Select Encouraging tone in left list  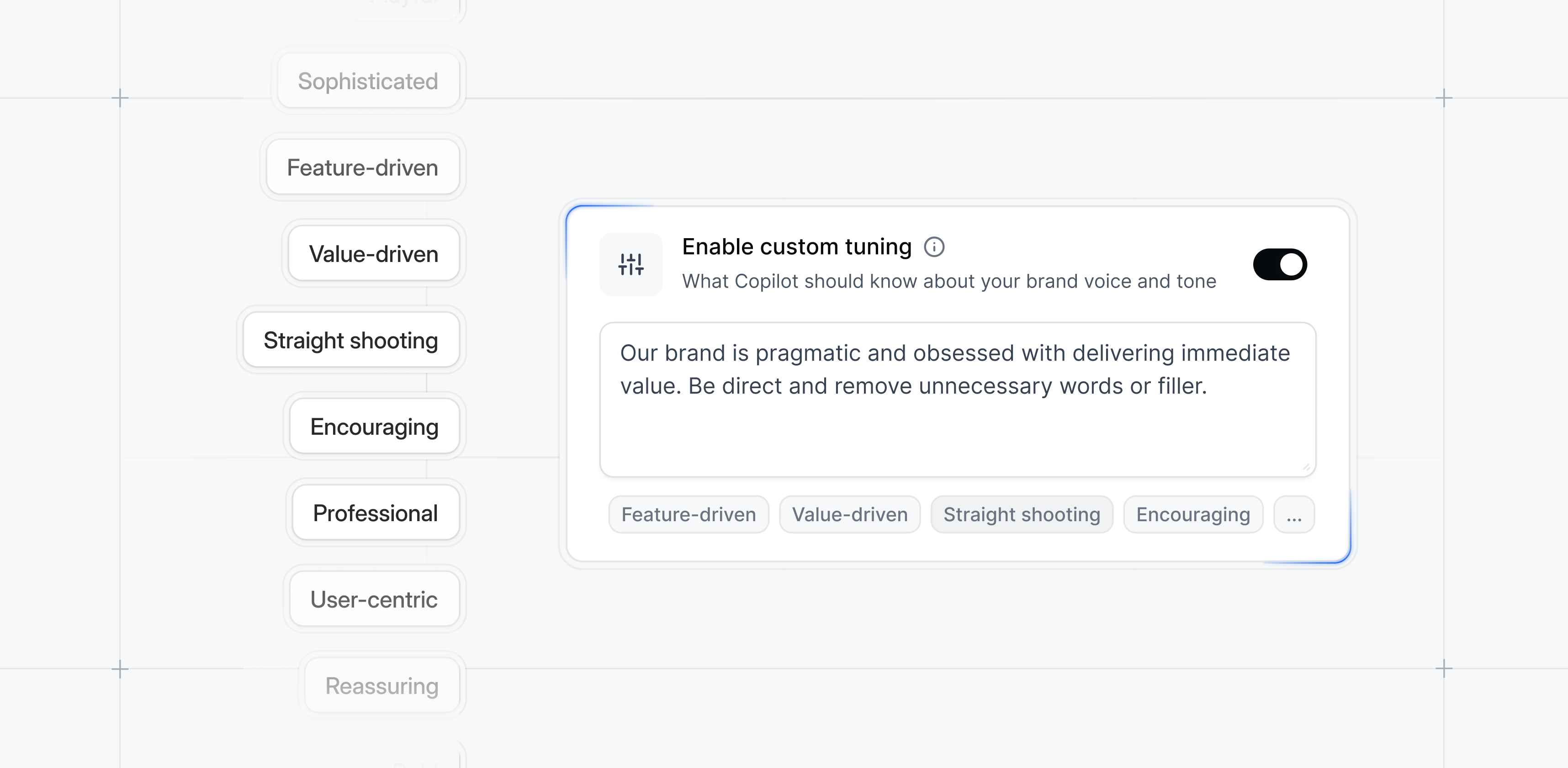click(x=374, y=427)
